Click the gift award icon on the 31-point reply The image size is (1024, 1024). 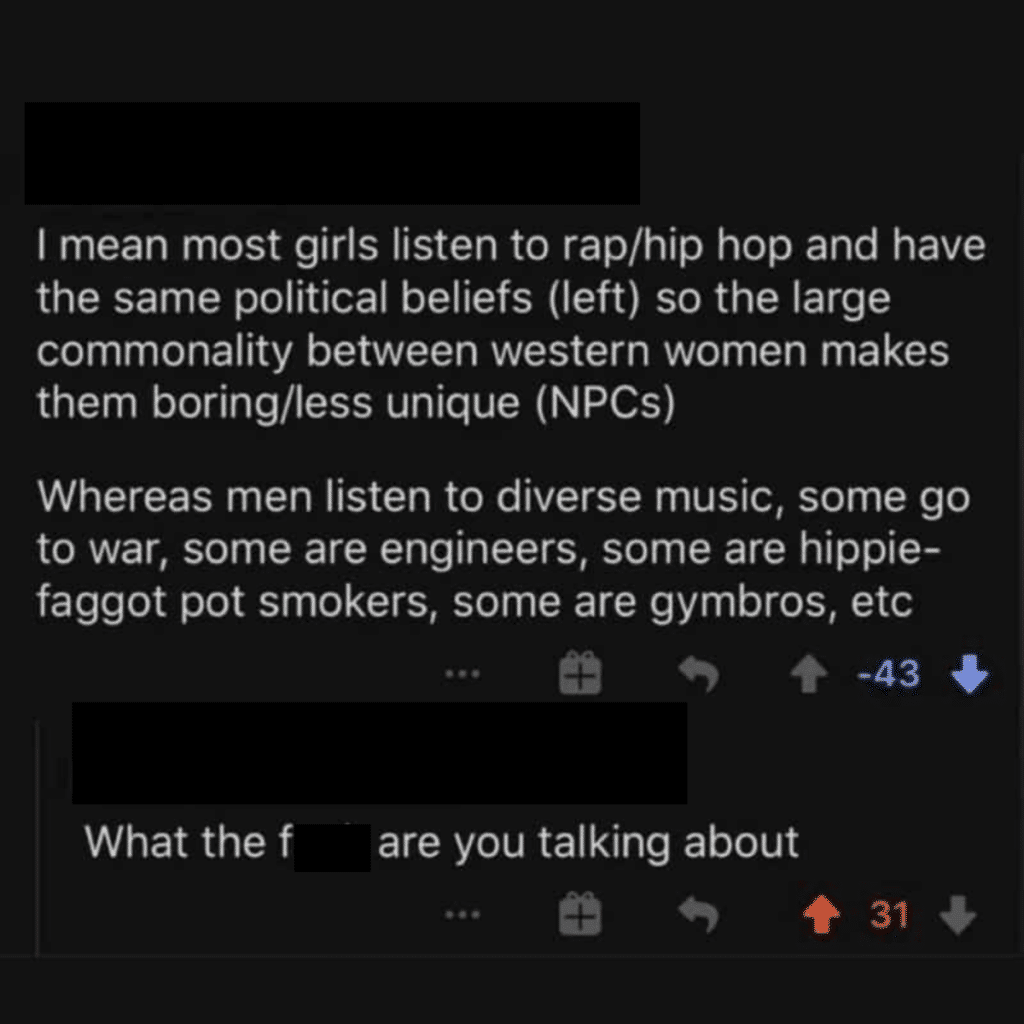pos(580,914)
